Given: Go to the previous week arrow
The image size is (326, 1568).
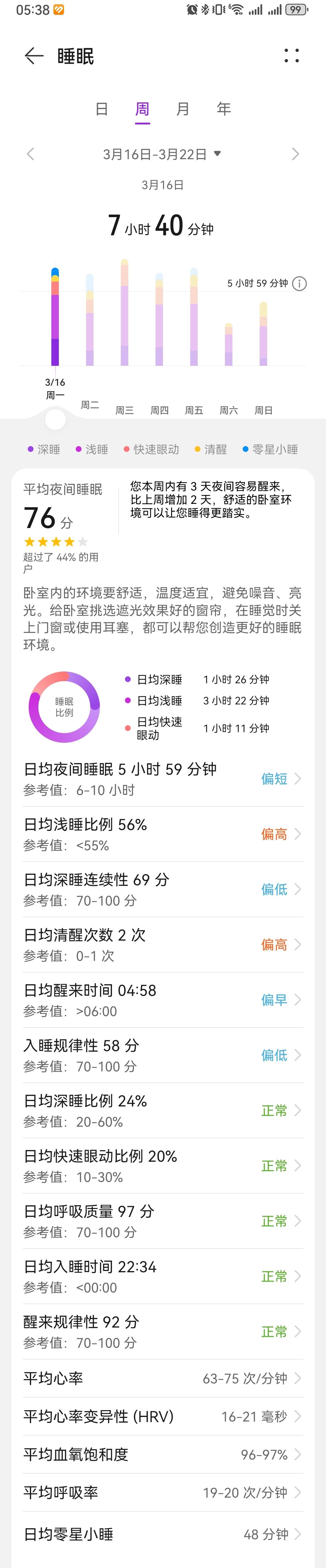Looking at the screenshot, I should (30, 154).
